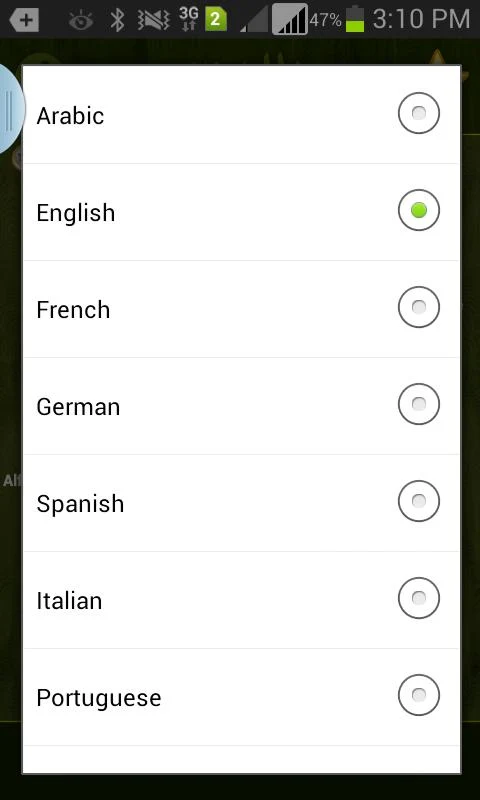
Task: Tap the signal strength bars icon
Action: coord(290,19)
